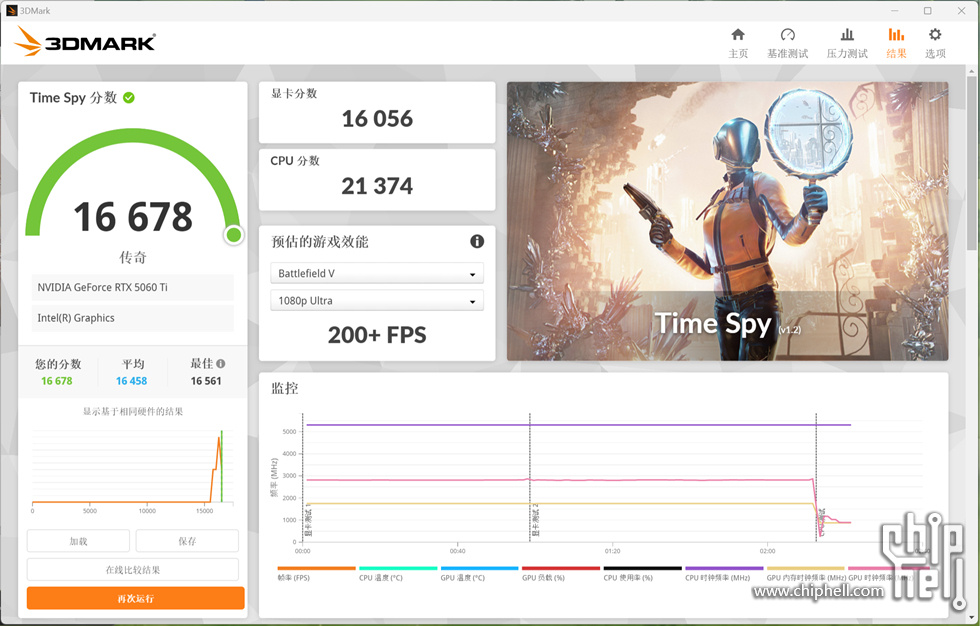Open the Options gear icon (选项)
The image size is (980, 626).
pos(935,35)
